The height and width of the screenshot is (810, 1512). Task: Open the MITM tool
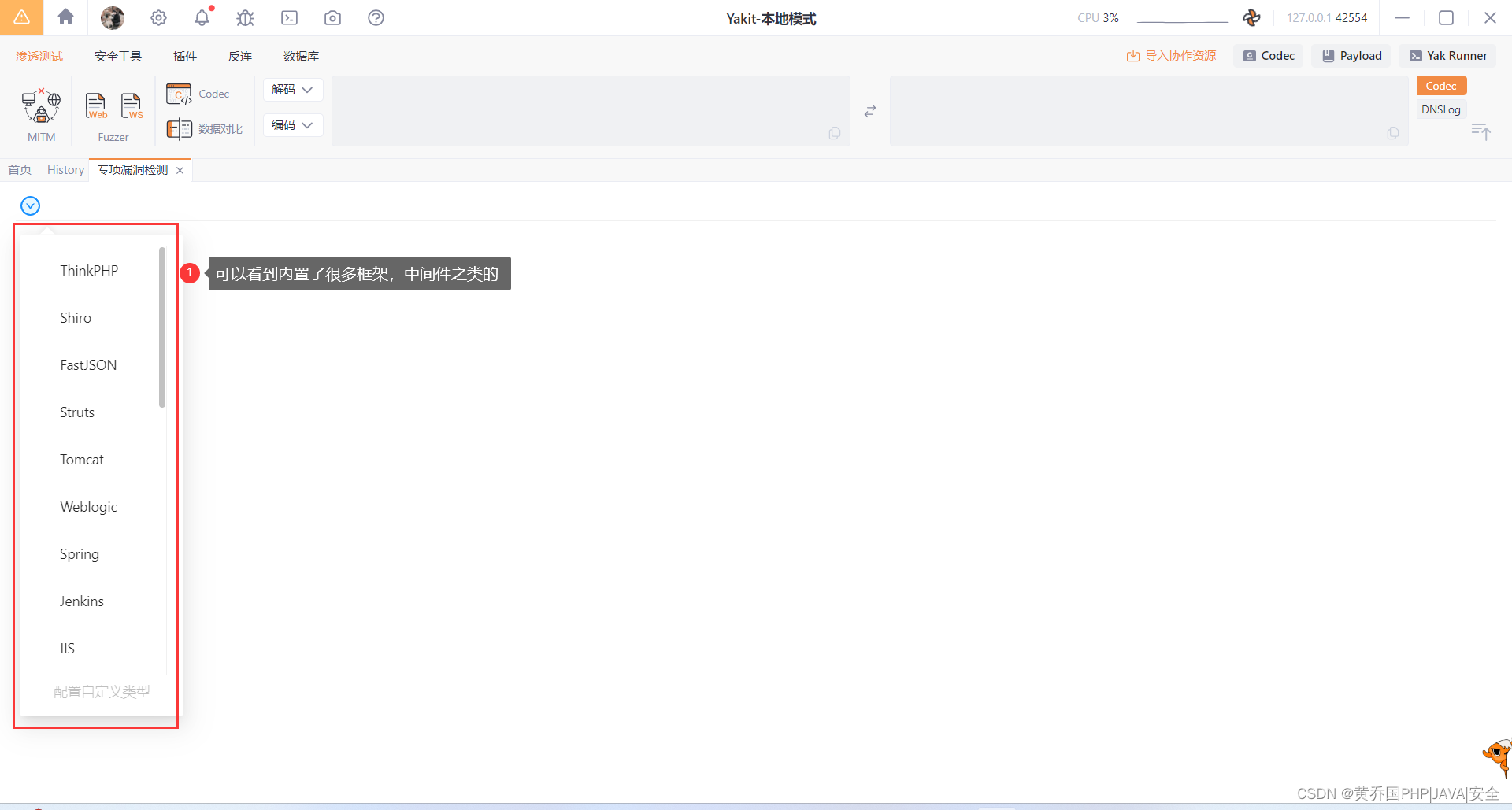click(x=41, y=115)
